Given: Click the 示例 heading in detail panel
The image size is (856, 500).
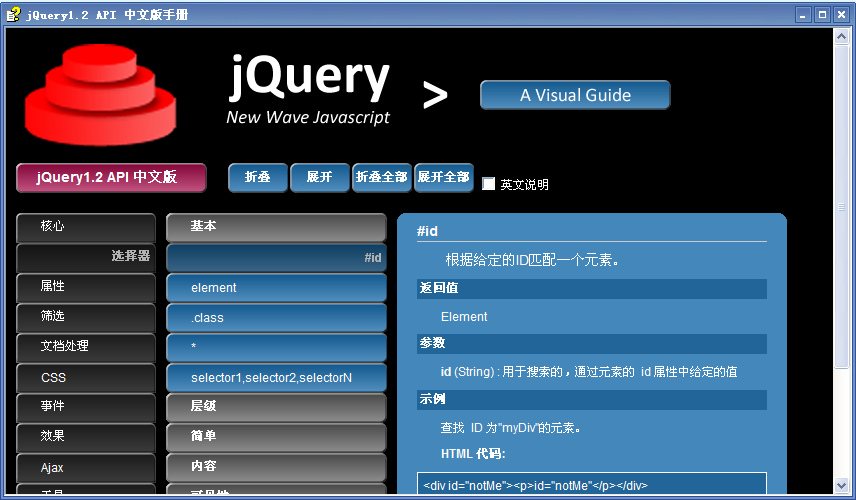Looking at the screenshot, I should click(x=592, y=400).
